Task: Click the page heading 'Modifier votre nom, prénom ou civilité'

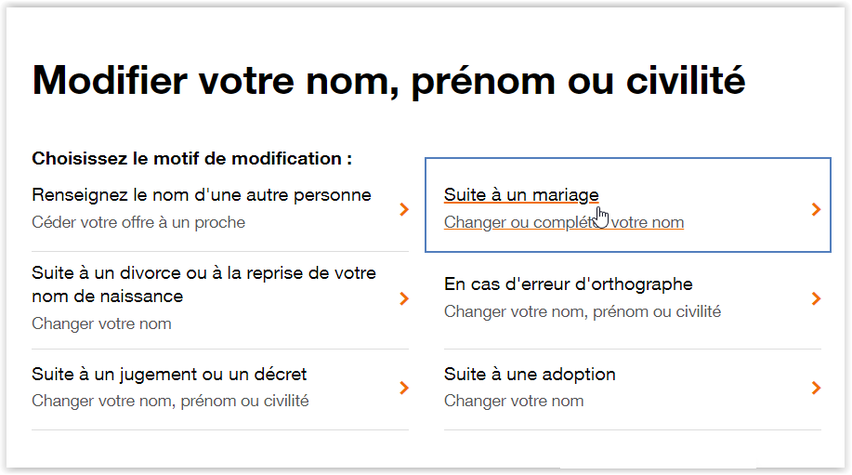Action: tap(389, 78)
